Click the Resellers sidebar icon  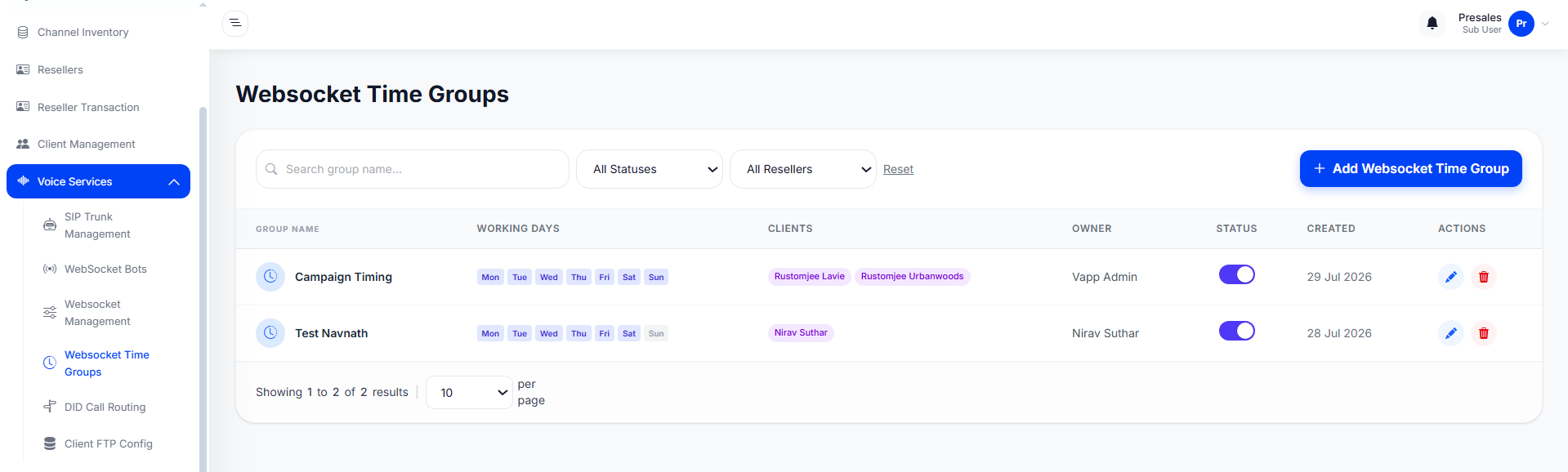pos(23,69)
